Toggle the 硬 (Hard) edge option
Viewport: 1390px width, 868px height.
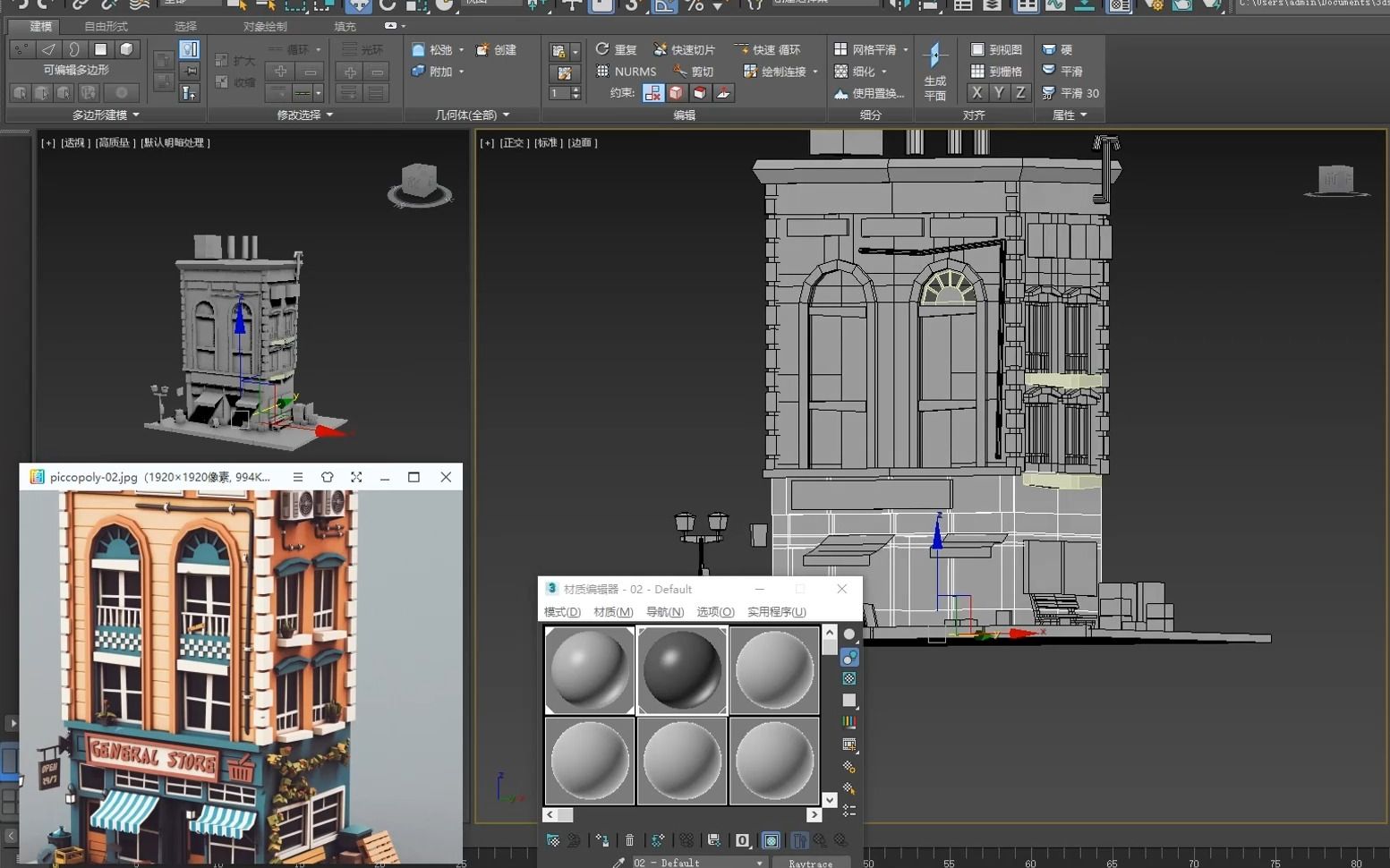[1062, 49]
